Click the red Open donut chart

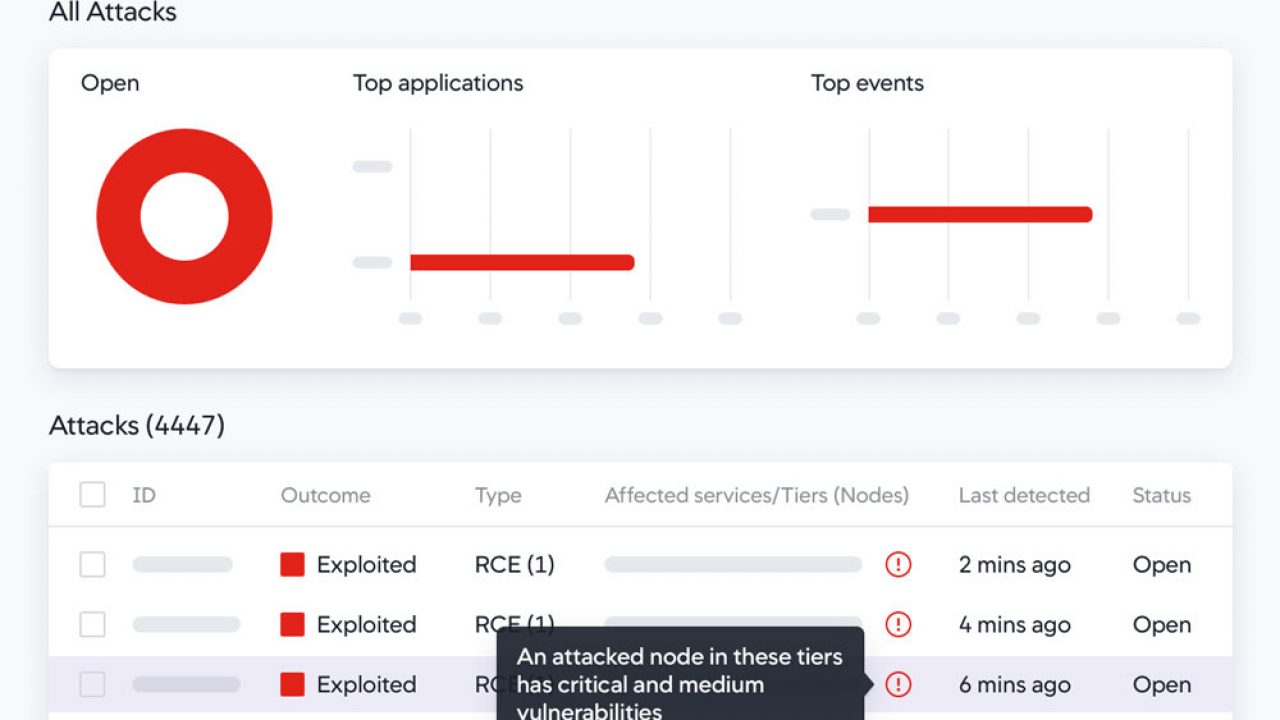coord(184,216)
